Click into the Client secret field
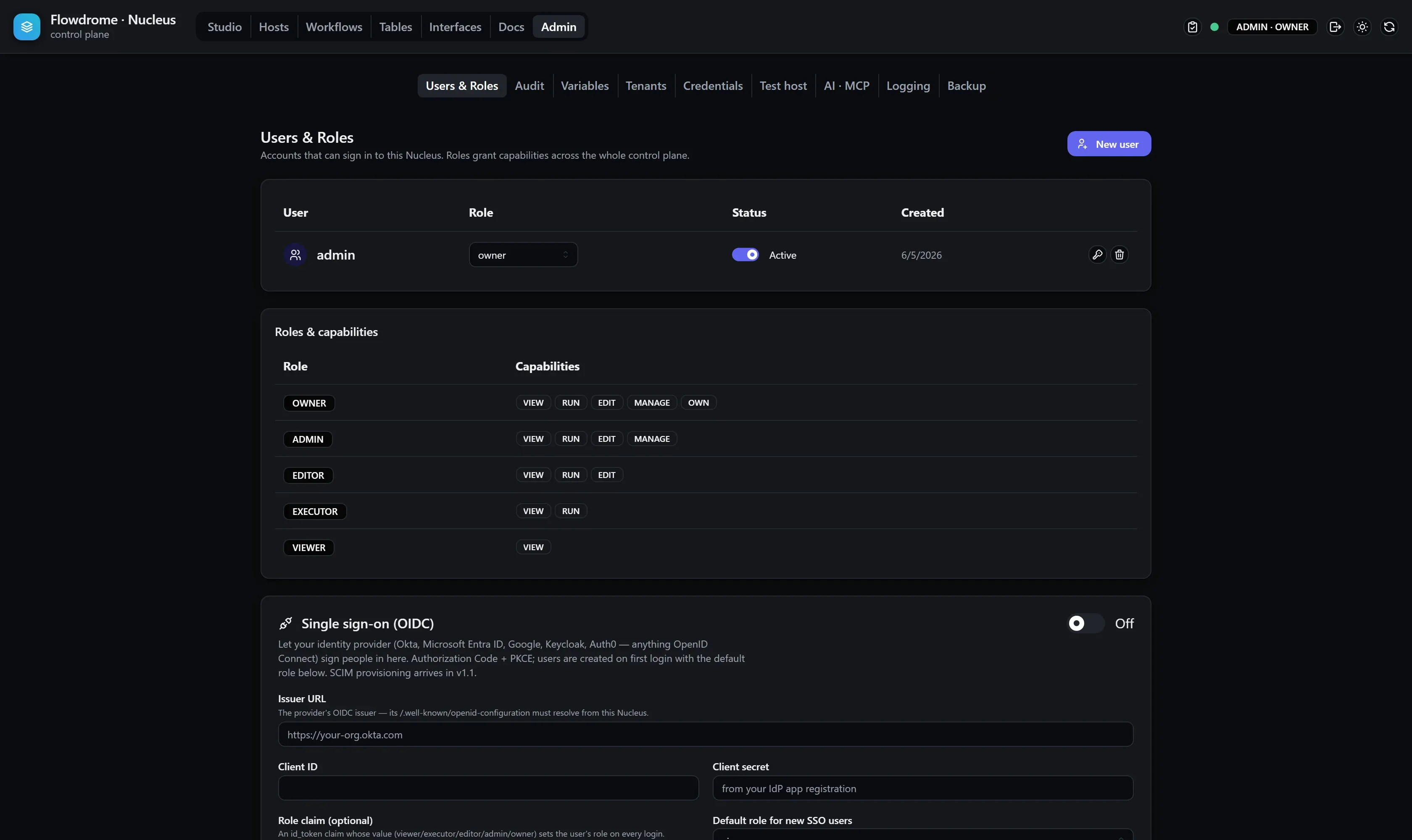This screenshot has height=840, width=1412. point(923,788)
